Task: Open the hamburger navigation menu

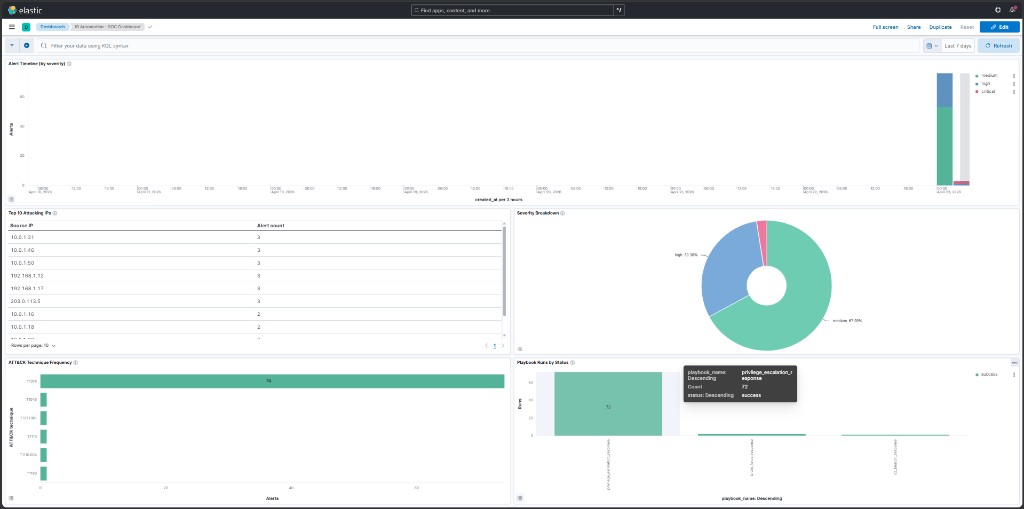Action: click(x=12, y=27)
